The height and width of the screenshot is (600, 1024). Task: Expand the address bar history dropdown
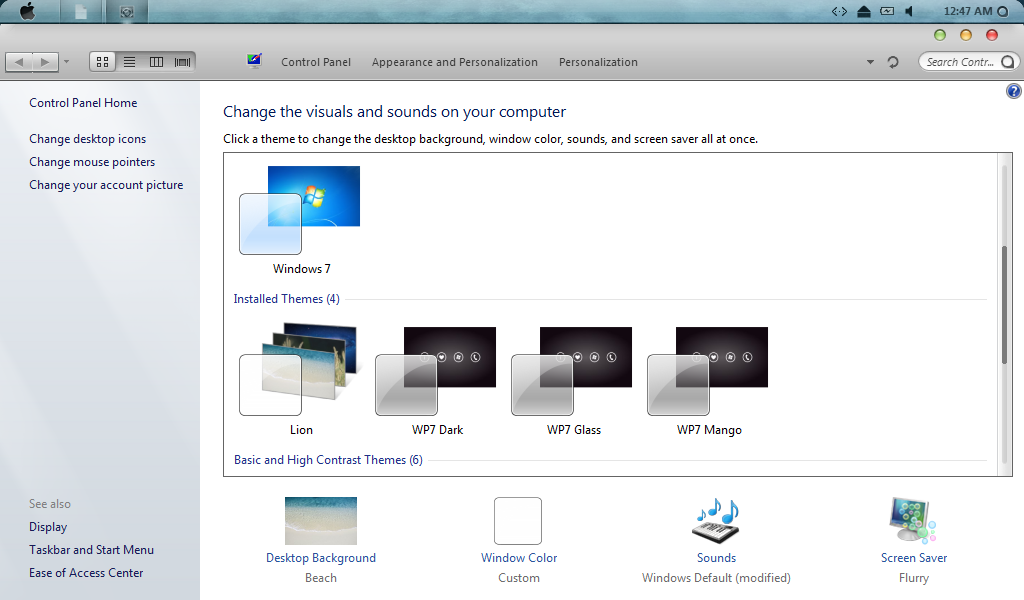870,62
